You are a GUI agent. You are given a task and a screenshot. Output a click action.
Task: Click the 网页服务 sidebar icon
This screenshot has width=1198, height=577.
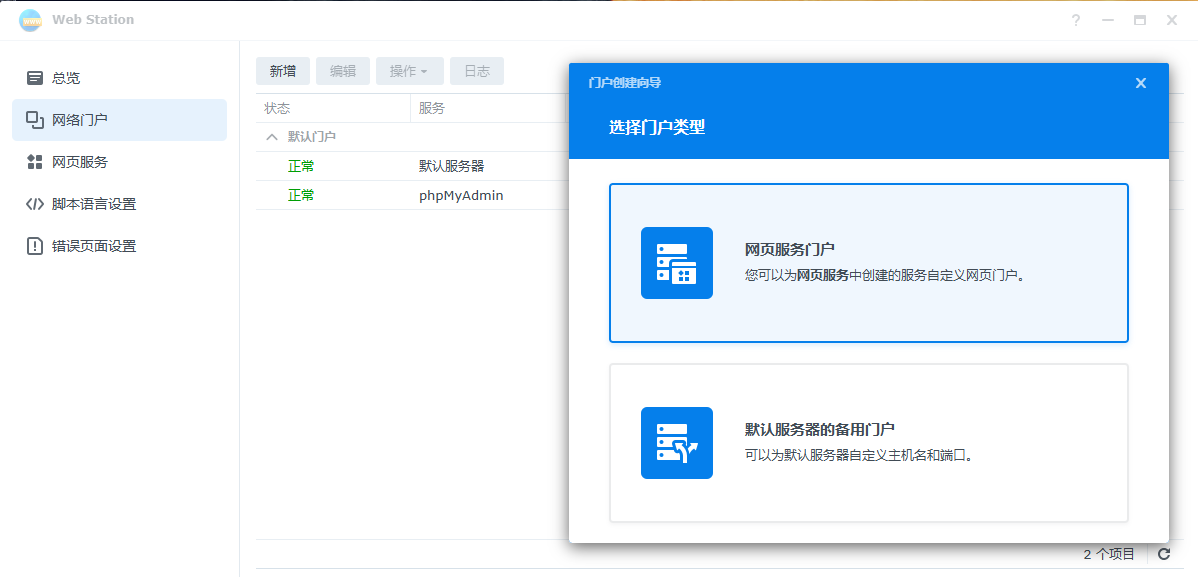tap(34, 162)
